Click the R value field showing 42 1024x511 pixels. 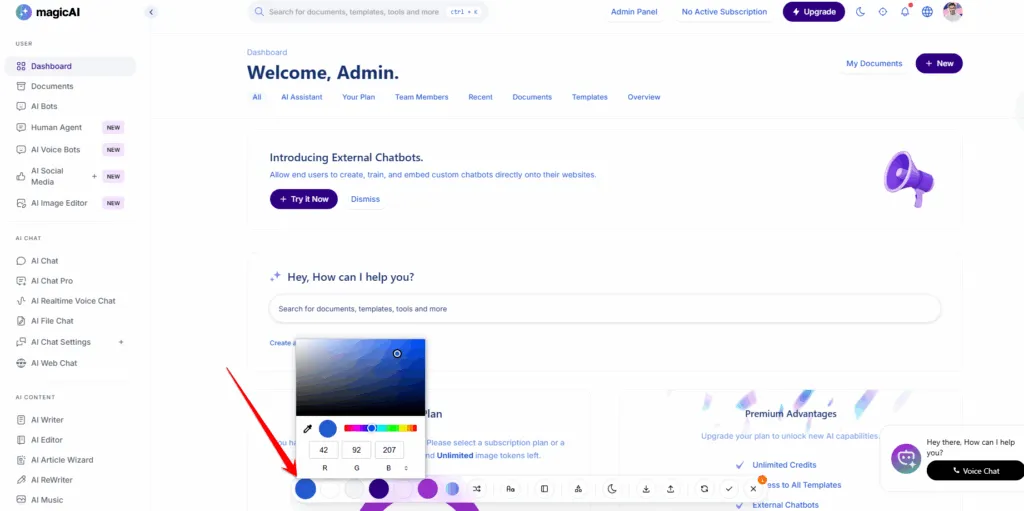pyautogui.click(x=324, y=450)
